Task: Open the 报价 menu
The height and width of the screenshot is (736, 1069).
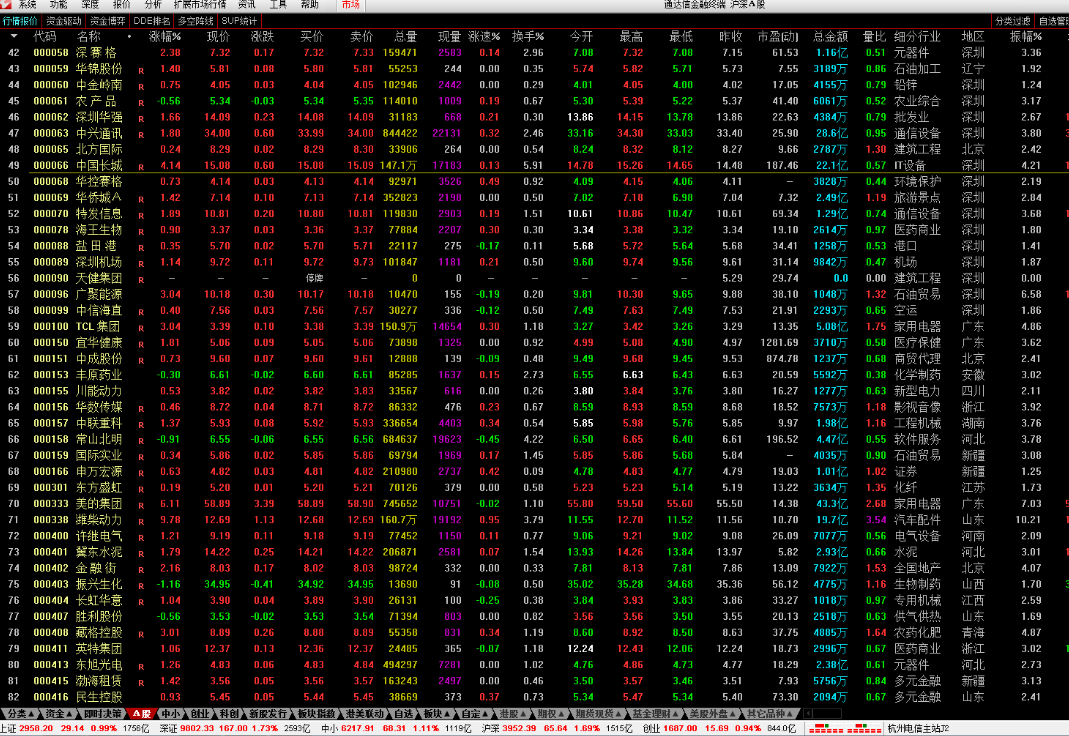Action: [x=121, y=4]
